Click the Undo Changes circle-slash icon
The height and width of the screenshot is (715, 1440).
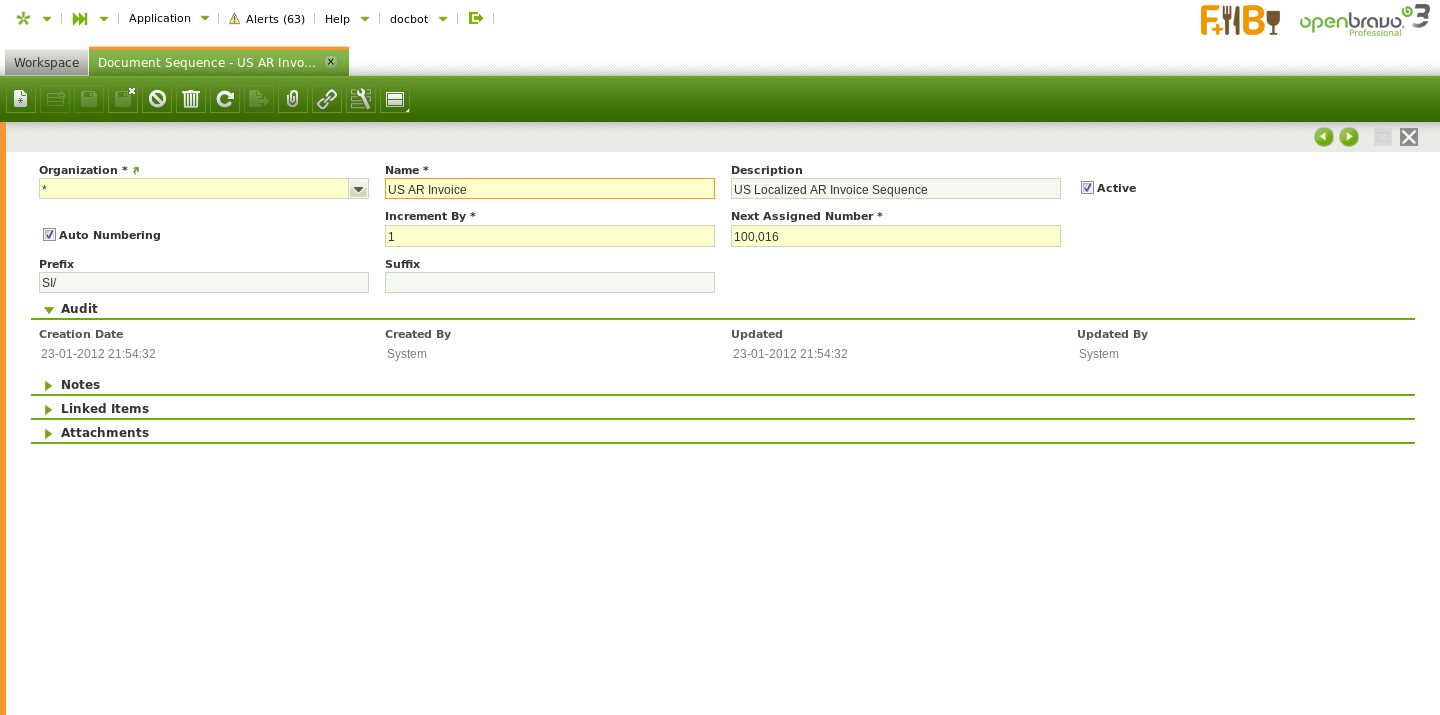[157, 99]
